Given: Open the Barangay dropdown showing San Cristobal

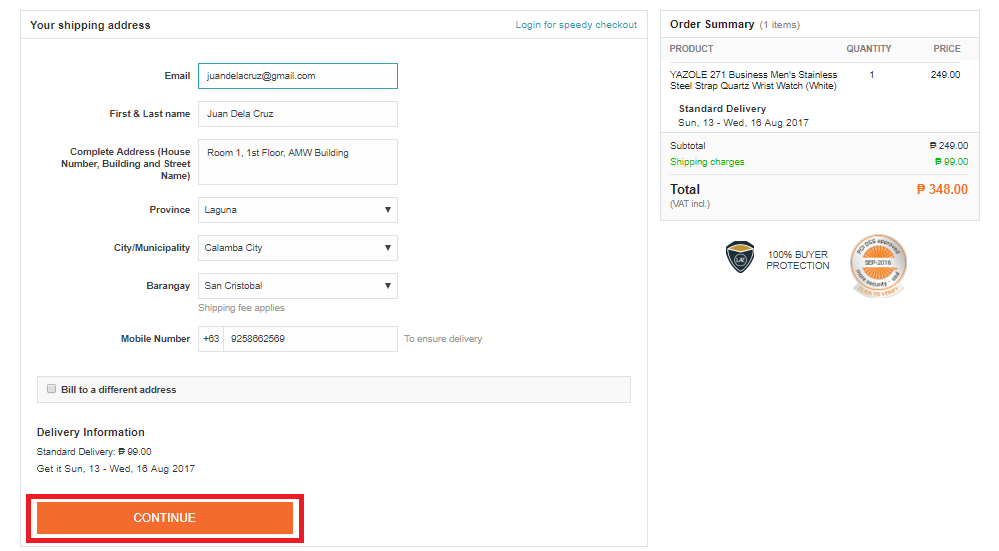Looking at the screenshot, I should pos(297,286).
